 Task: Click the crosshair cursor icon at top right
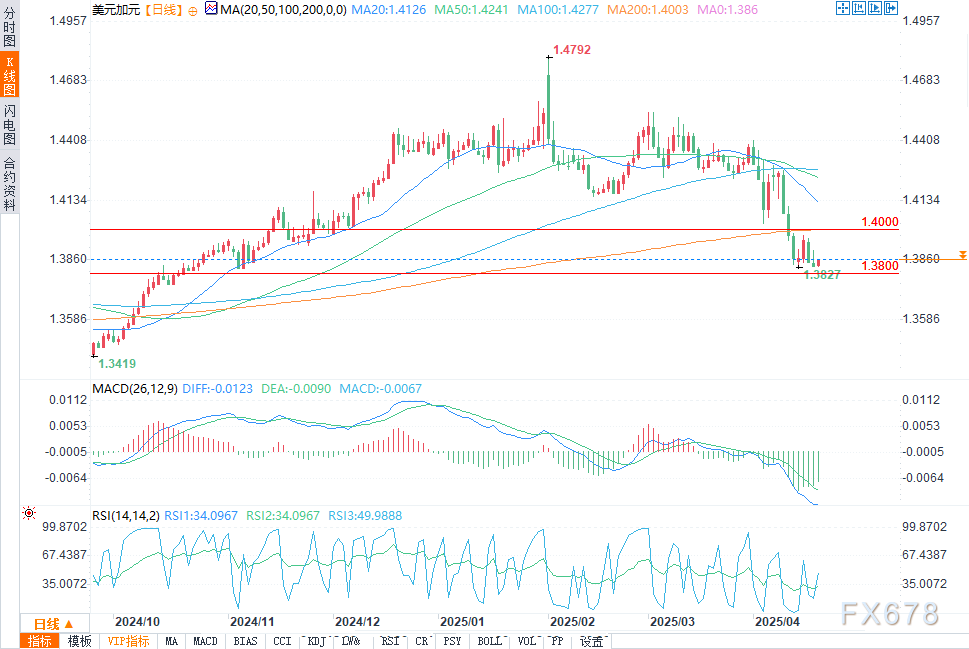pos(842,9)
